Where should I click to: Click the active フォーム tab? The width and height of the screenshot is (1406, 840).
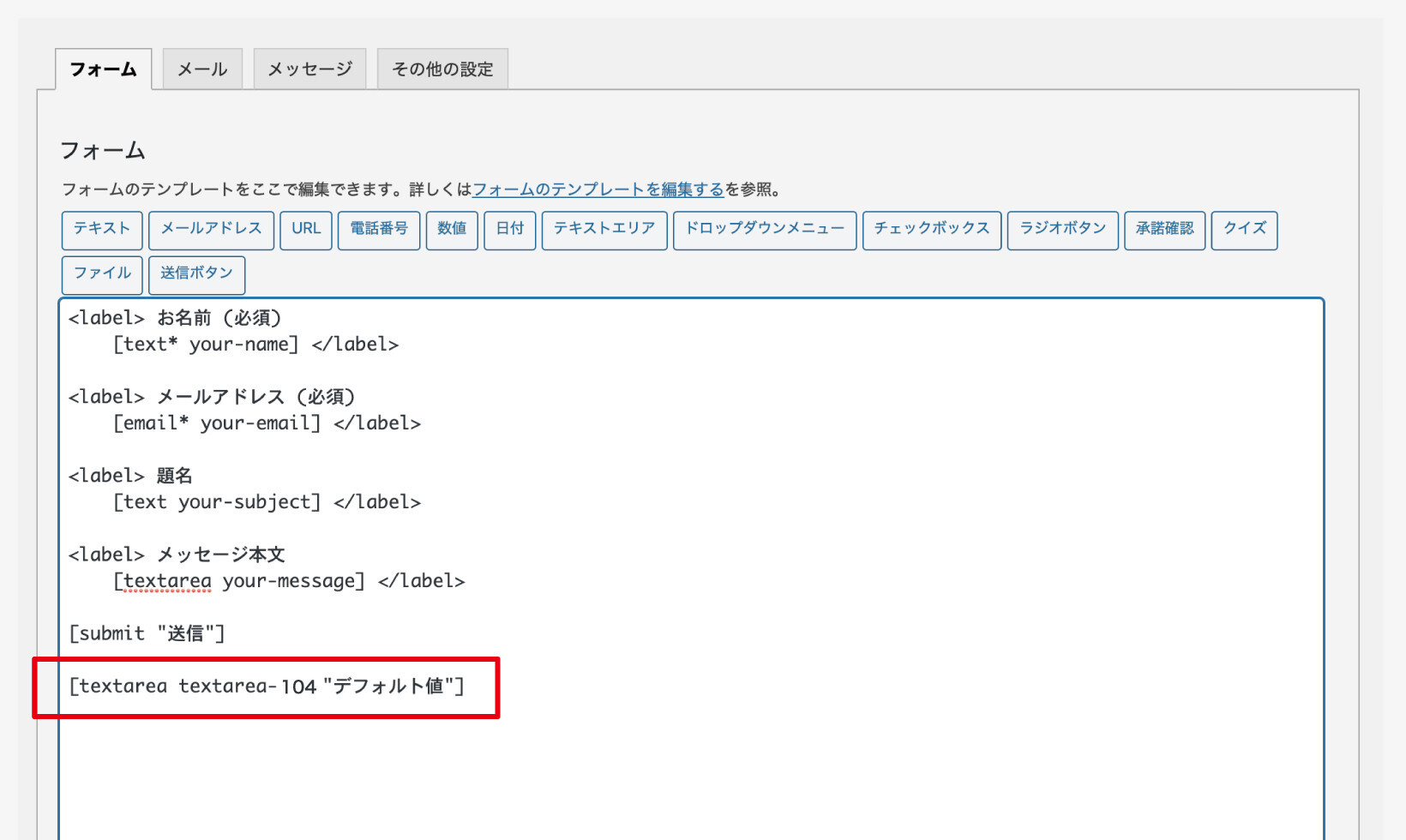[x=103, y=69]
